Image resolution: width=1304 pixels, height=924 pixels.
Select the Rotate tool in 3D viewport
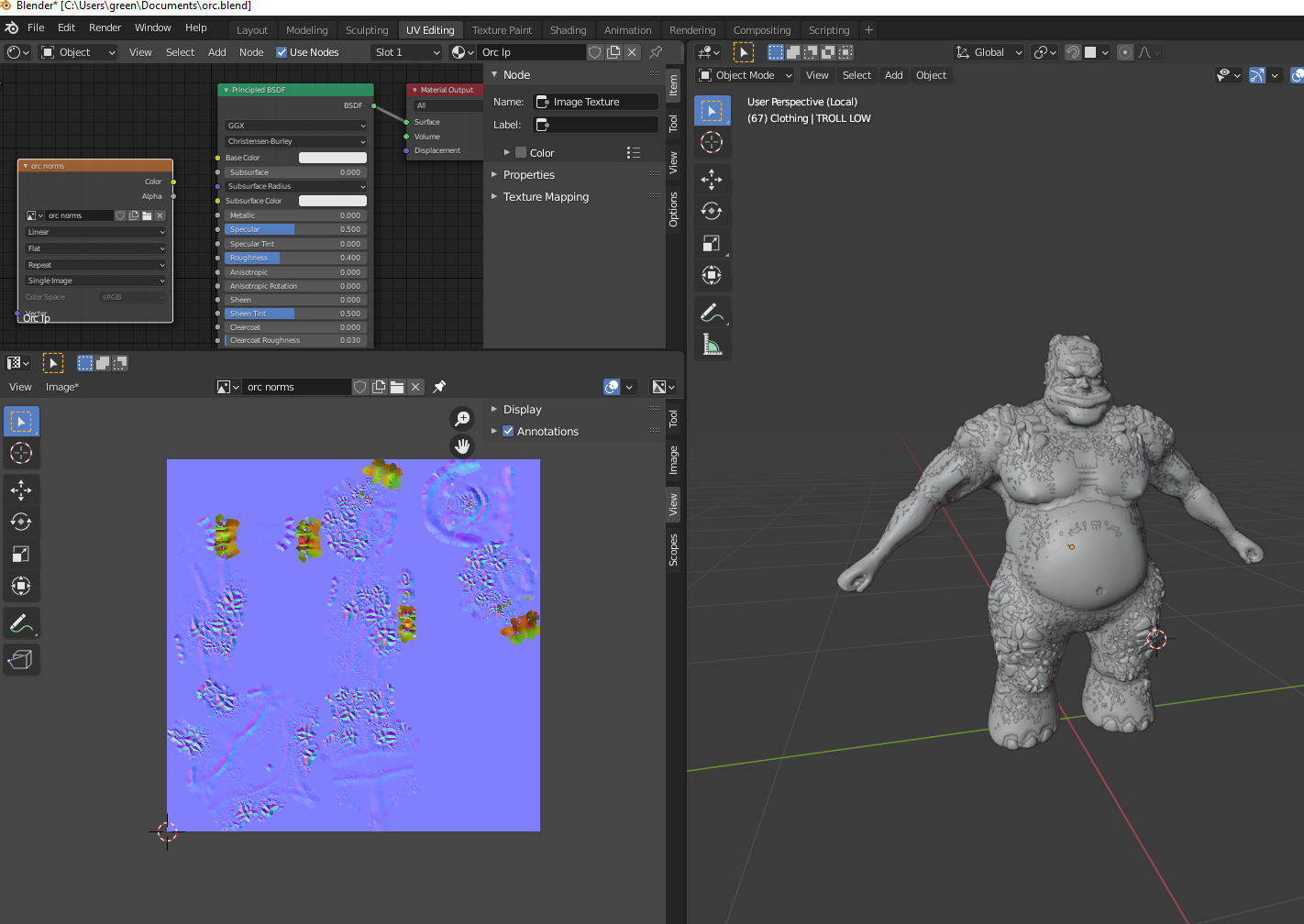(x=712, y=211)
